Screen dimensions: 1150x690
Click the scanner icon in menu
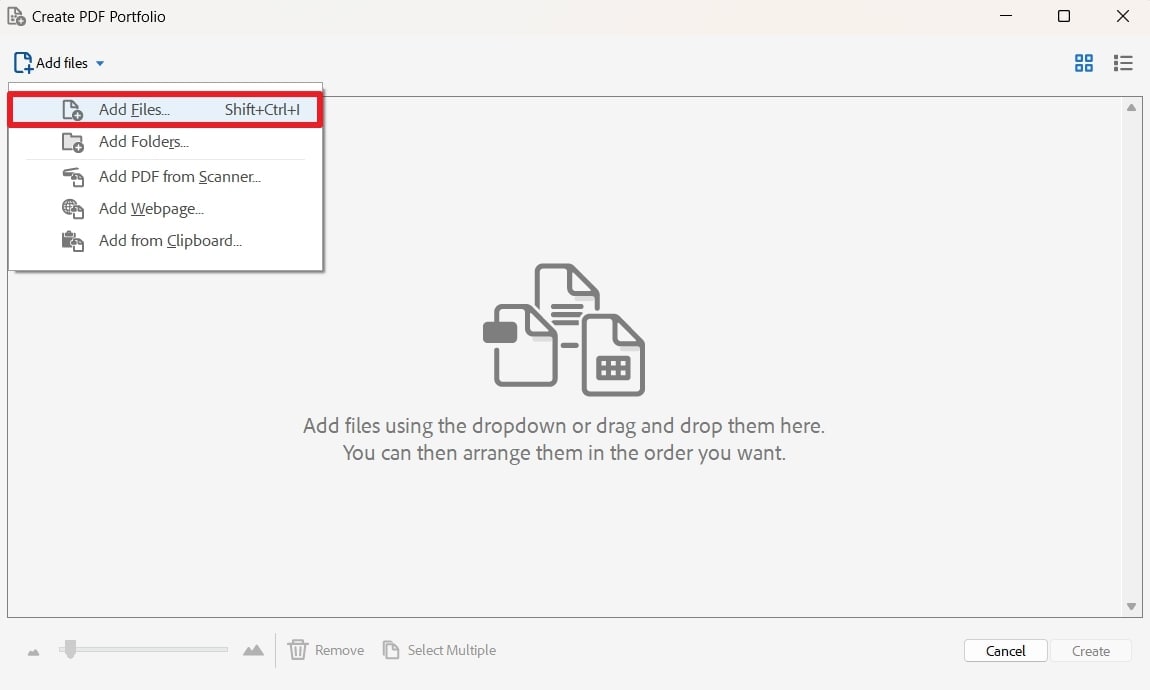click(73, 177)
